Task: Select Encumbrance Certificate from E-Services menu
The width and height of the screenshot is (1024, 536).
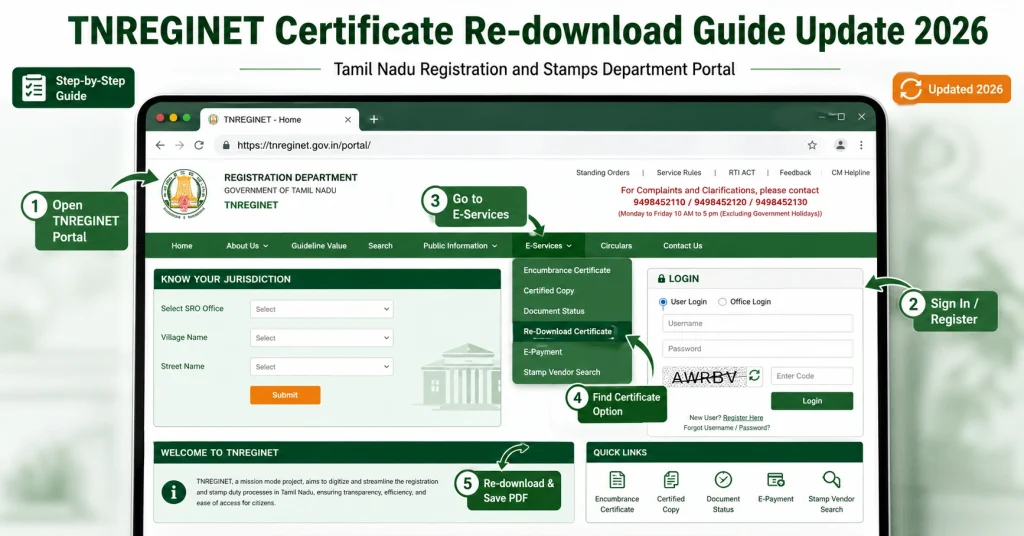Action: click(572, 270)
